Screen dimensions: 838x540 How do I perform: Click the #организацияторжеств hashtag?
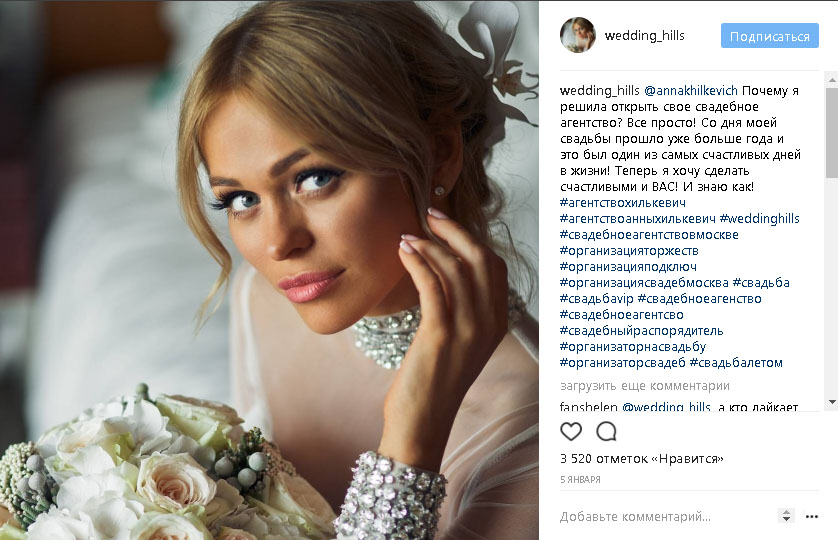tap(629, 251)
